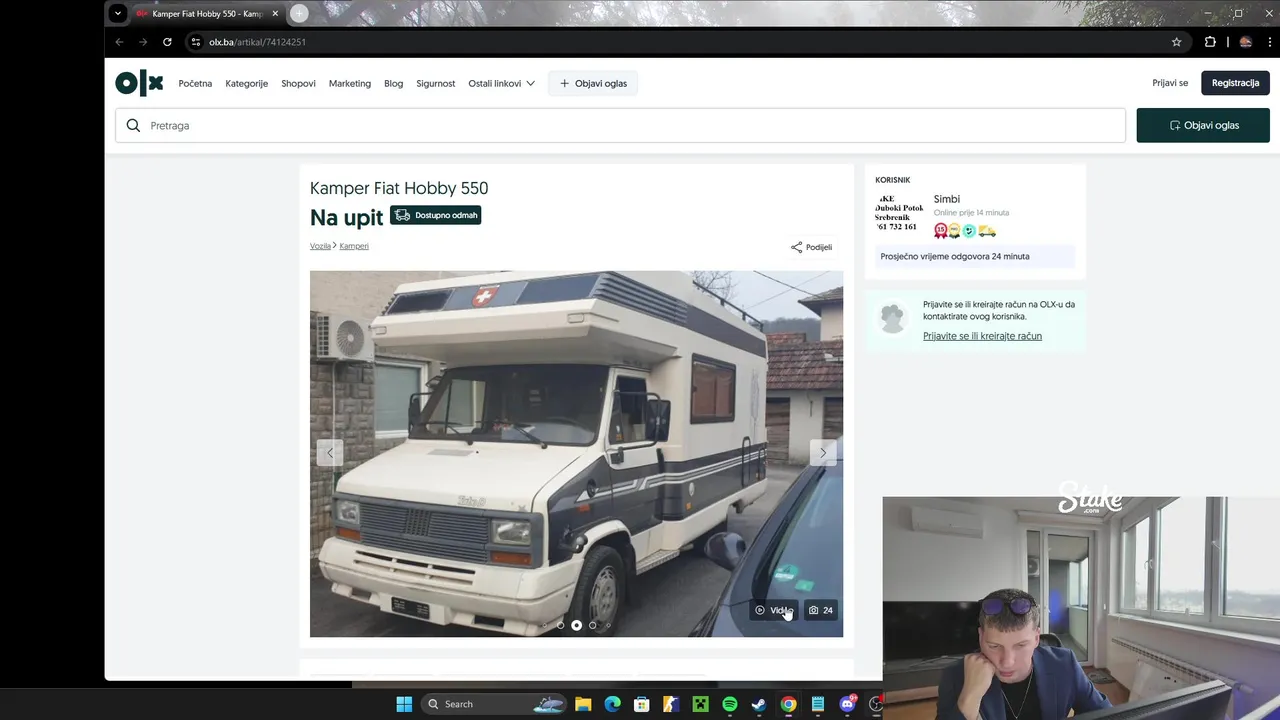Open the Kamperi breadcrumb

(354, 245)
